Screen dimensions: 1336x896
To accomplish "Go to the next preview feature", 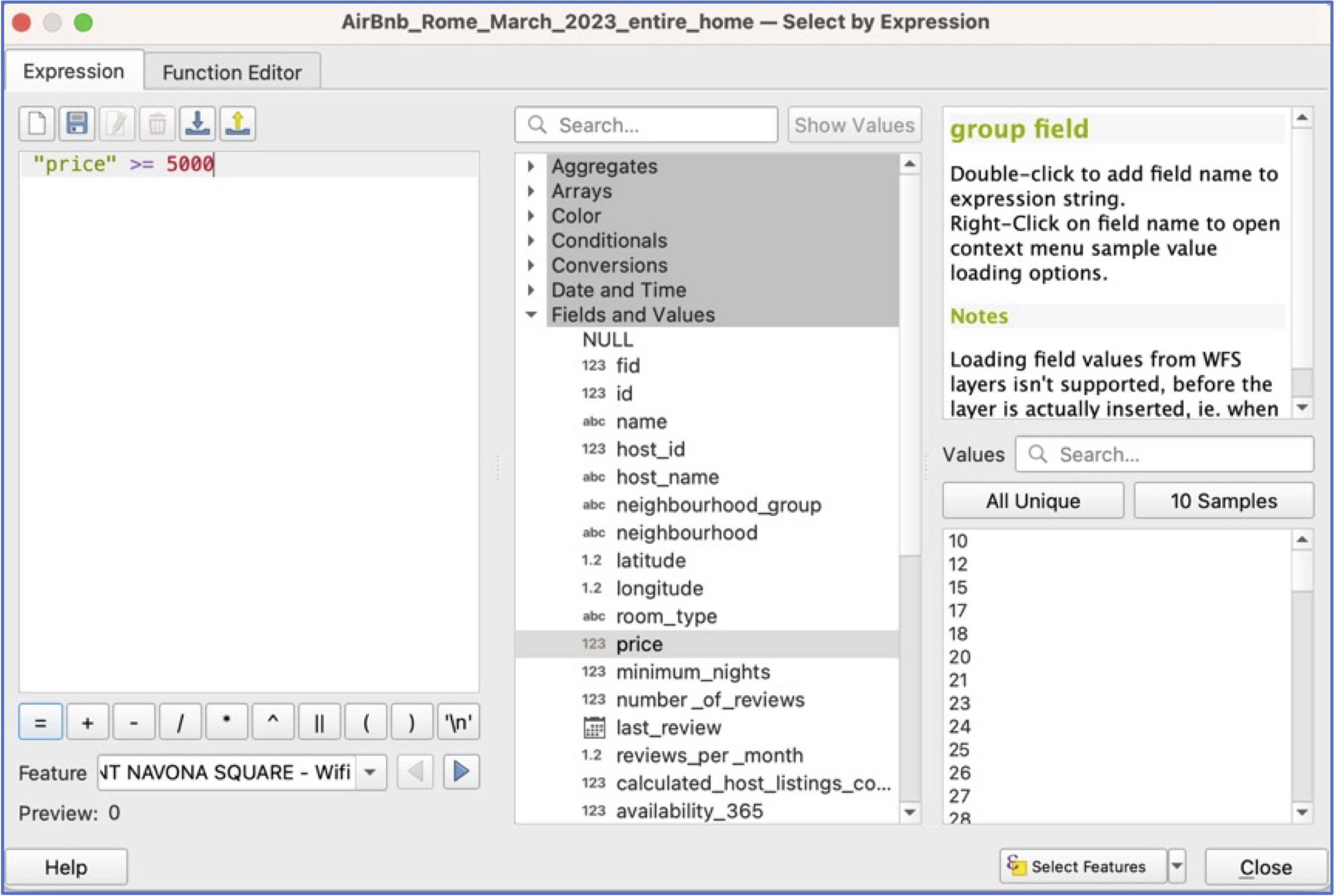I will 461,772.
